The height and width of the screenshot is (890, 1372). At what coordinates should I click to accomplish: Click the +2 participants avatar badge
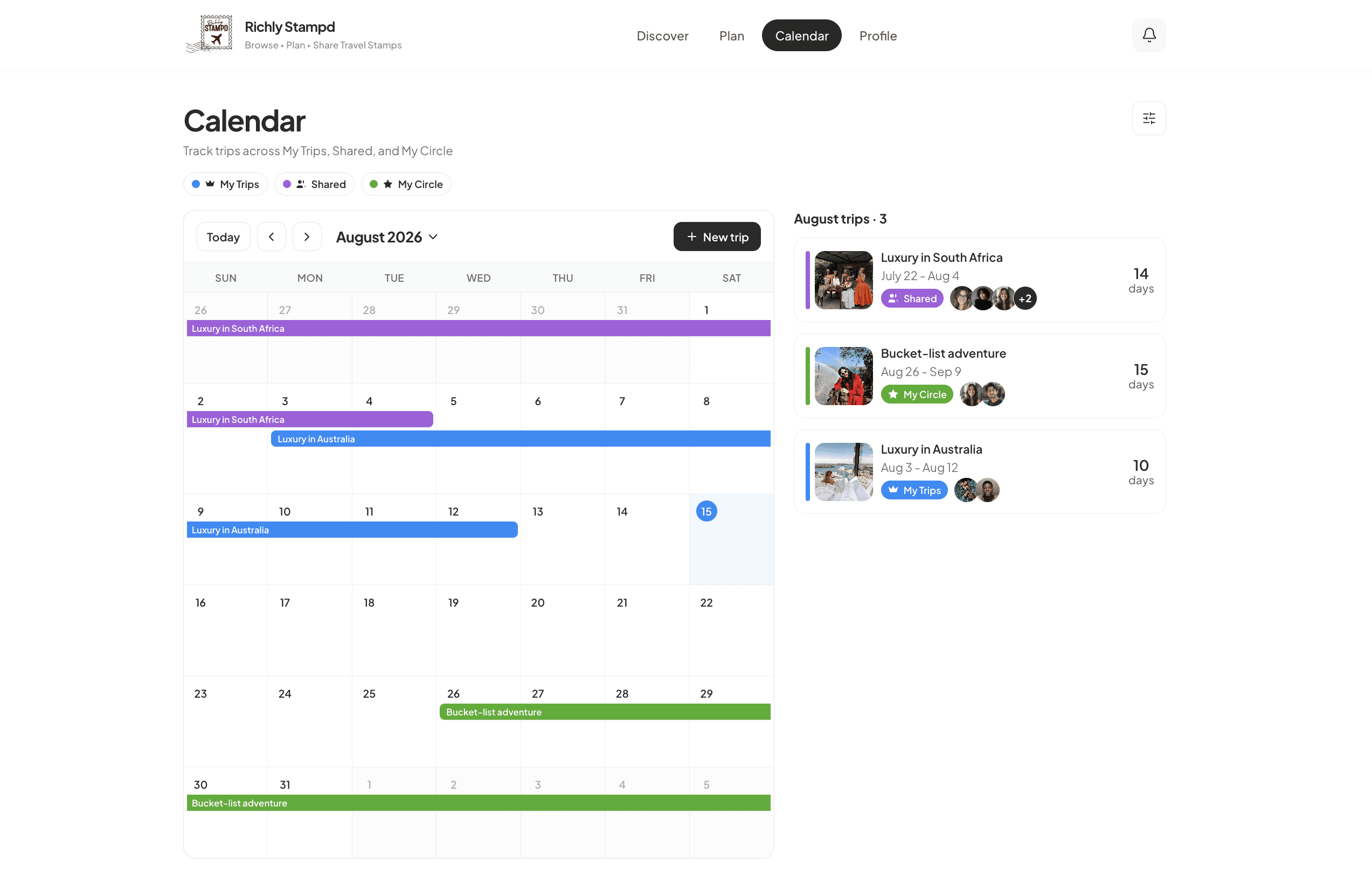pos(1024,298)
